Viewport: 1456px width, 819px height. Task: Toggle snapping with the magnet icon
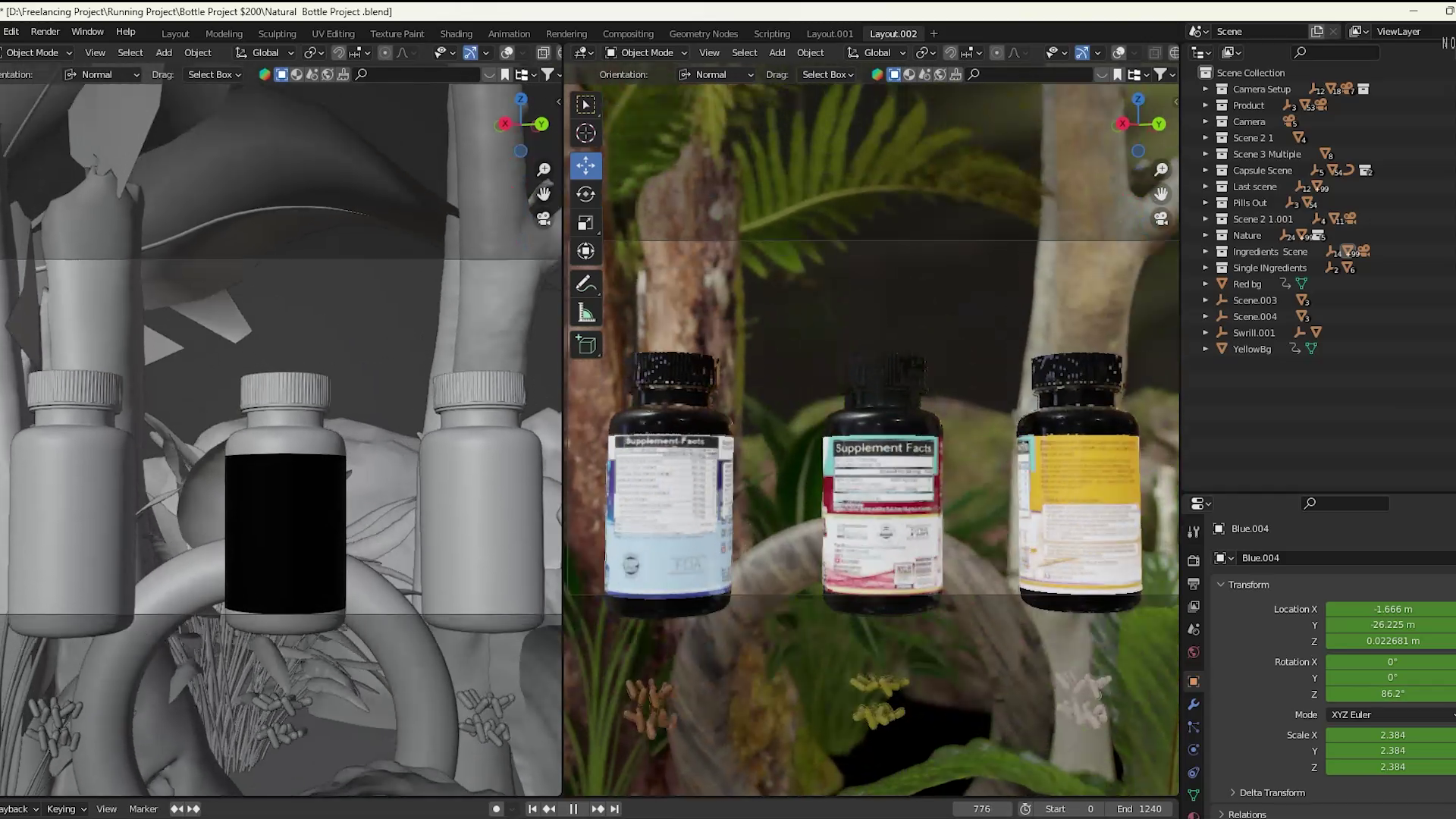[x=950, y=52]
